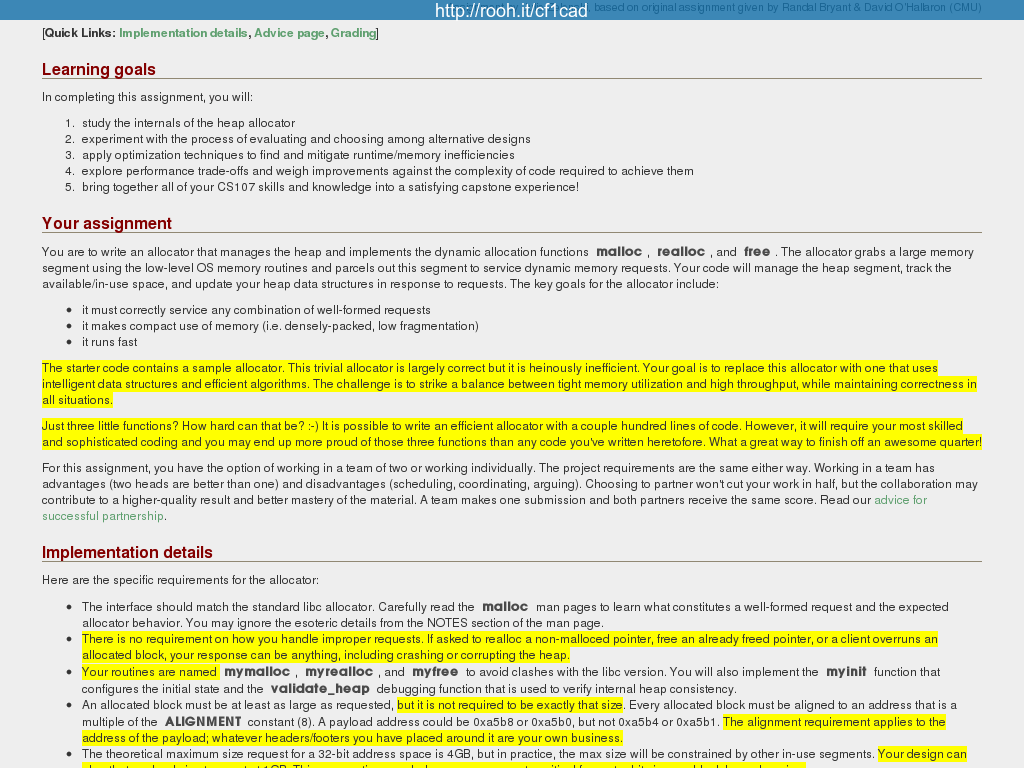Click the bold myfree function name
Image resolution: width=1024 pixels, height=768 pixels.
click(435, 672)
